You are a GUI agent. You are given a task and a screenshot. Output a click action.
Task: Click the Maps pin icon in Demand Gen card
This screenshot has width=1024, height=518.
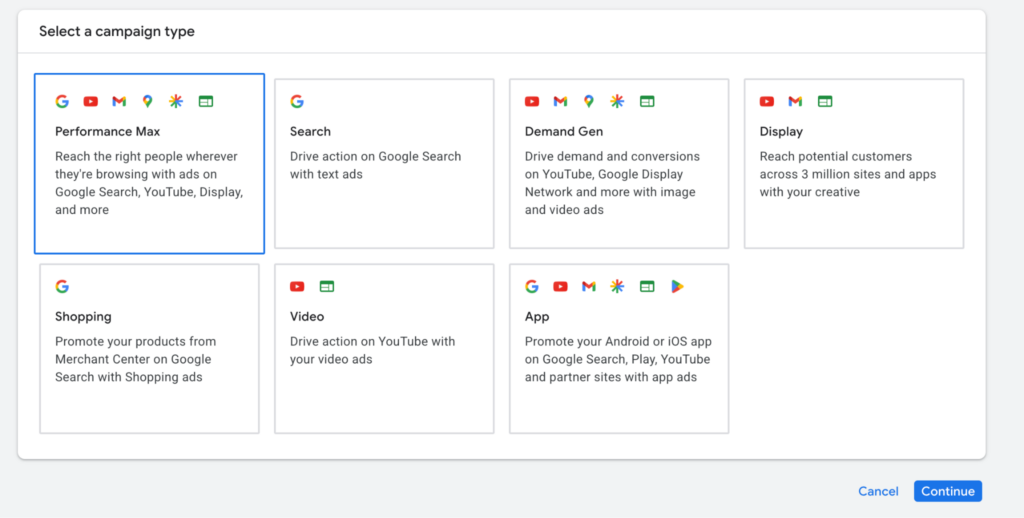(589, 101)
